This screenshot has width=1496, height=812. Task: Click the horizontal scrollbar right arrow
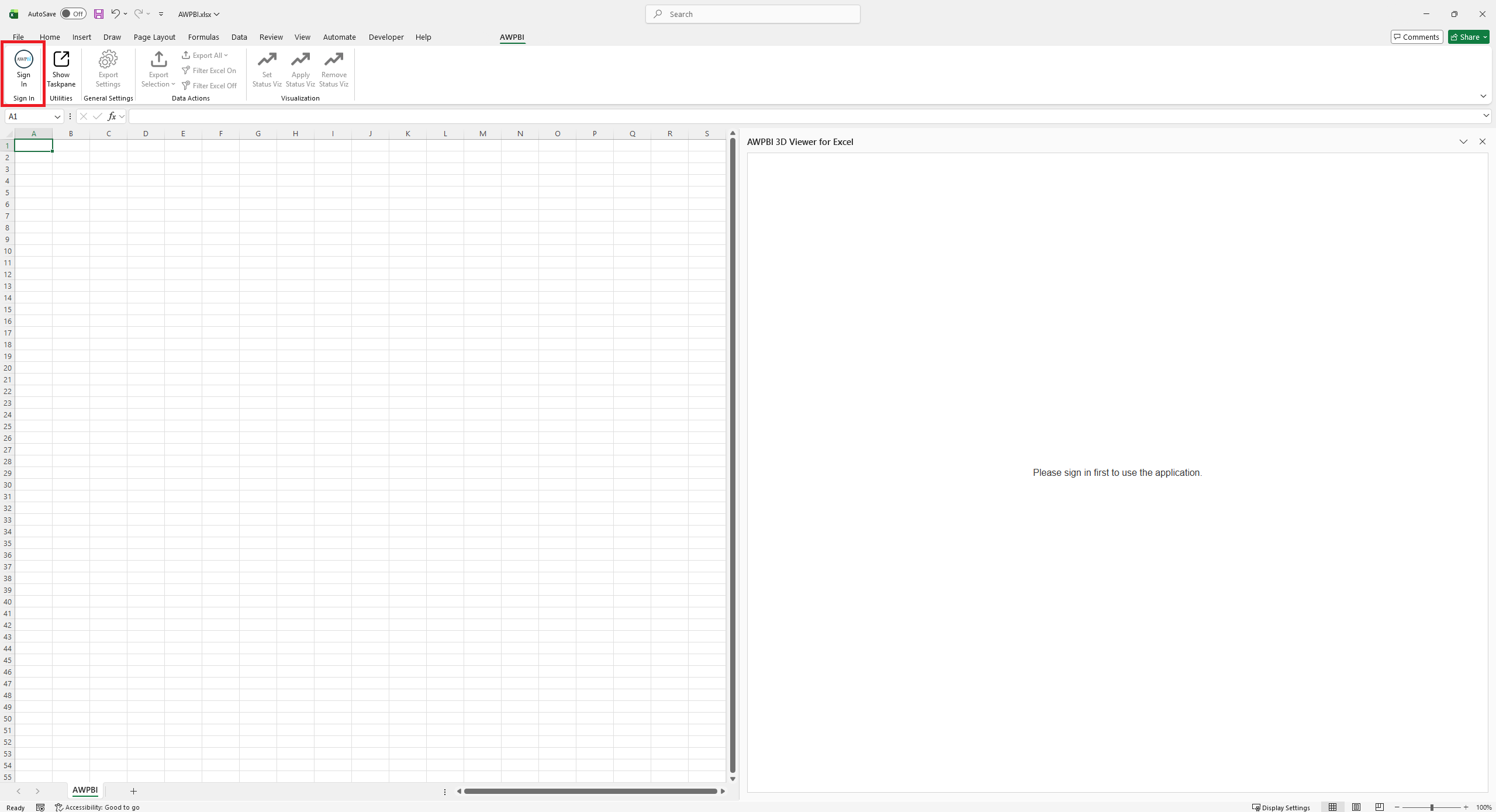(723, 791)
